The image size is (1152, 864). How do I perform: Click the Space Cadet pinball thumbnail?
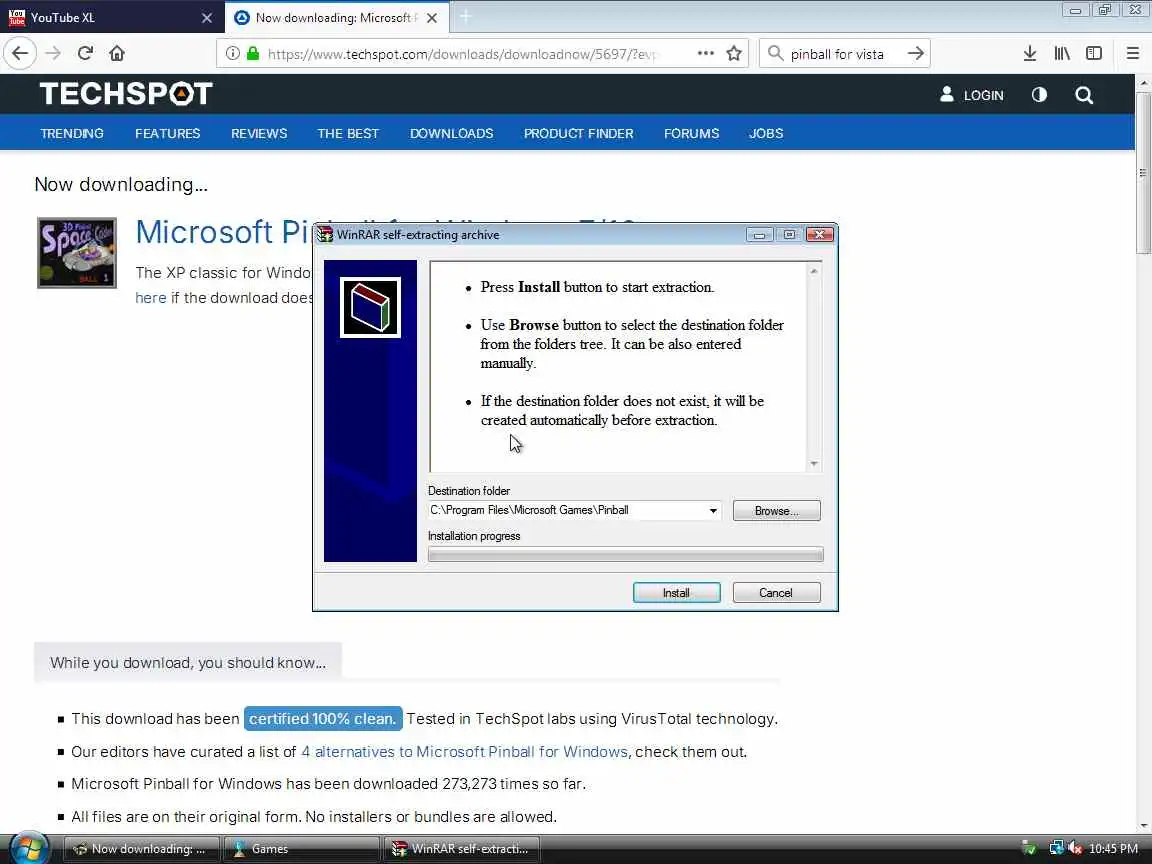[76, 253]
